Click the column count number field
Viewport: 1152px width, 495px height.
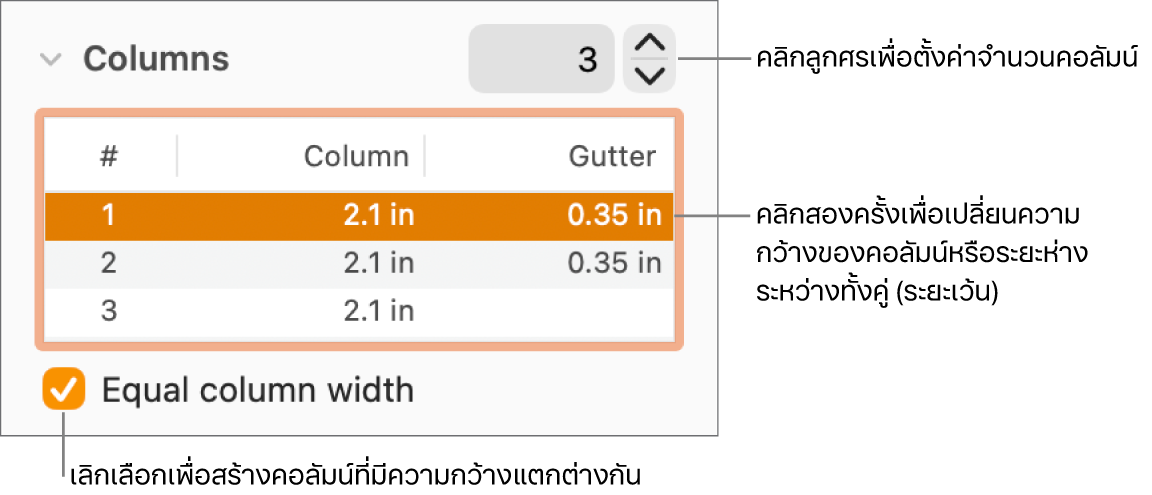[541, 59]
